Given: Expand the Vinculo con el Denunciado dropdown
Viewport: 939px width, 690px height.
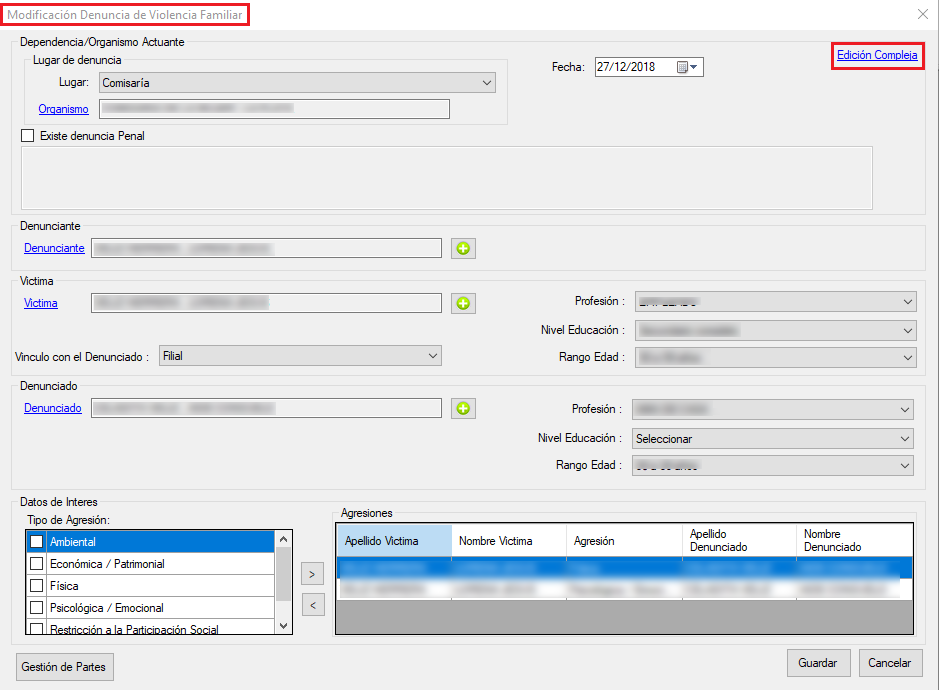Looking at the screenshot, I should pyautogui.click(x=300, y=356).
